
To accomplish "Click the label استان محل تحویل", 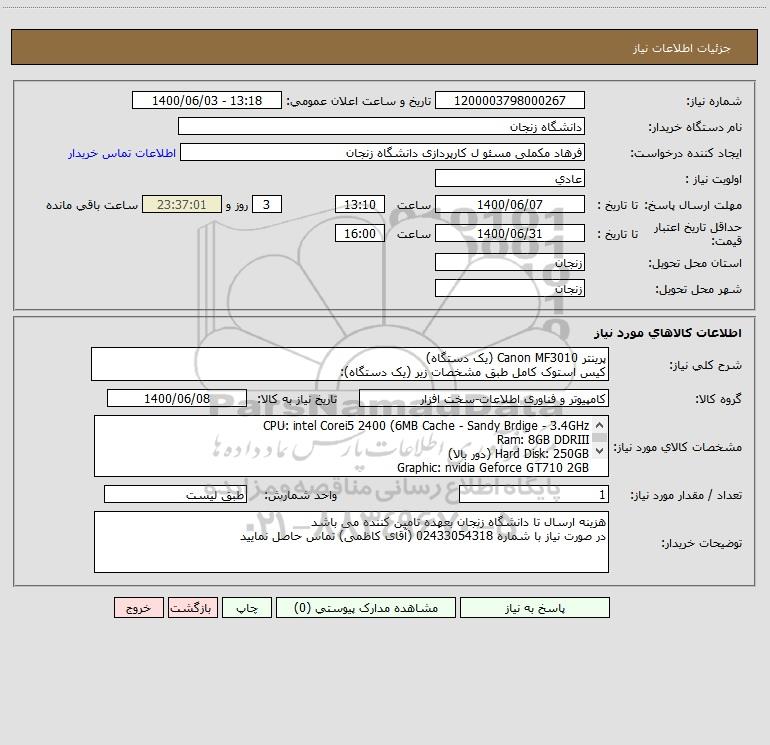I will click(695, 263).
